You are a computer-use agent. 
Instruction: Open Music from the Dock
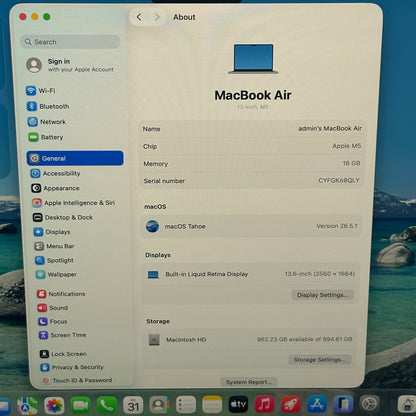[x=264, y=404]
